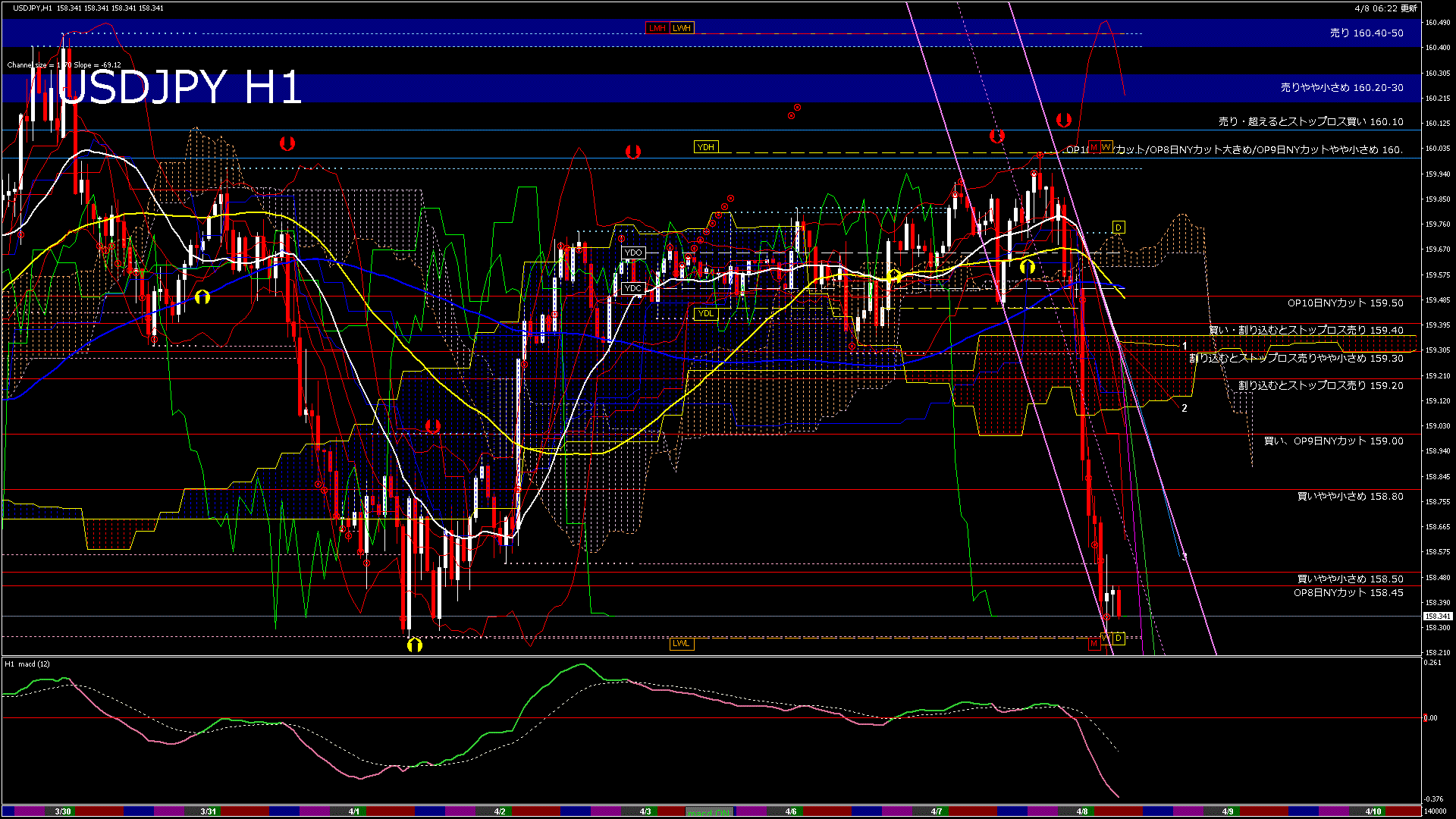The height and width of the screenshot is (819, 1456).
Task: Select the H1 macd (12) indicator label
Action: coord(27,664)
